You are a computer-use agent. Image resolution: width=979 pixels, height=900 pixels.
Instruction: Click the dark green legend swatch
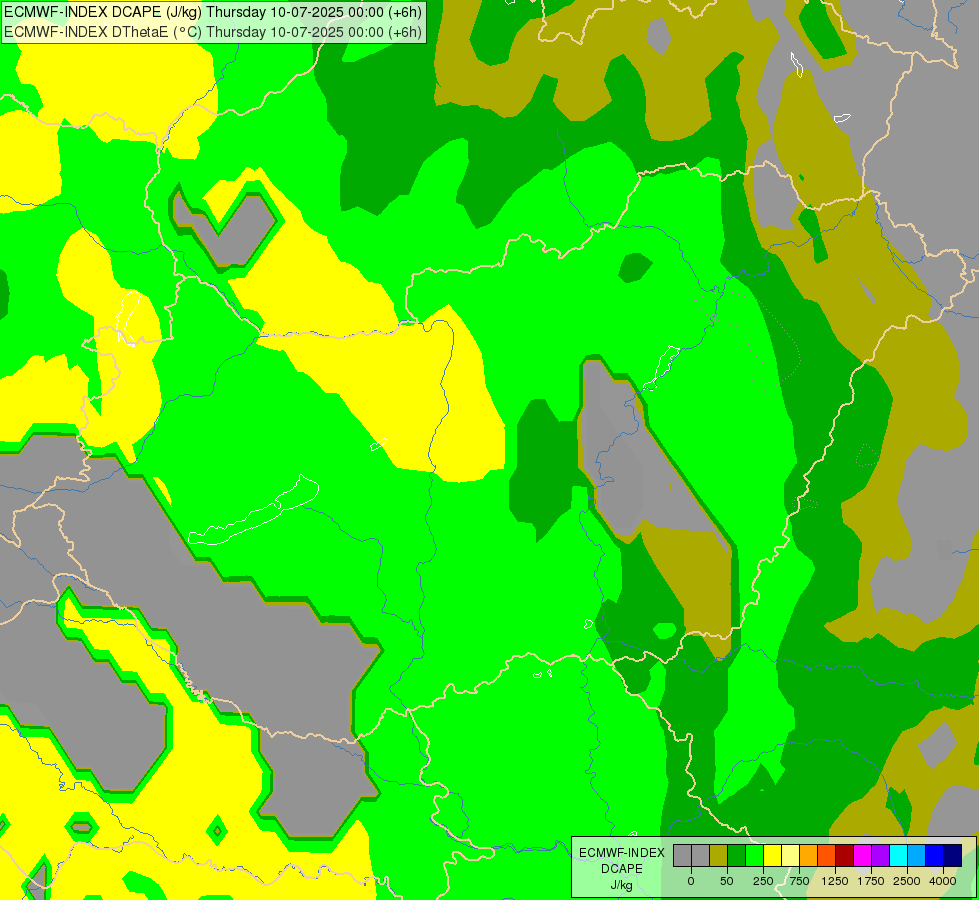[737, 856]
